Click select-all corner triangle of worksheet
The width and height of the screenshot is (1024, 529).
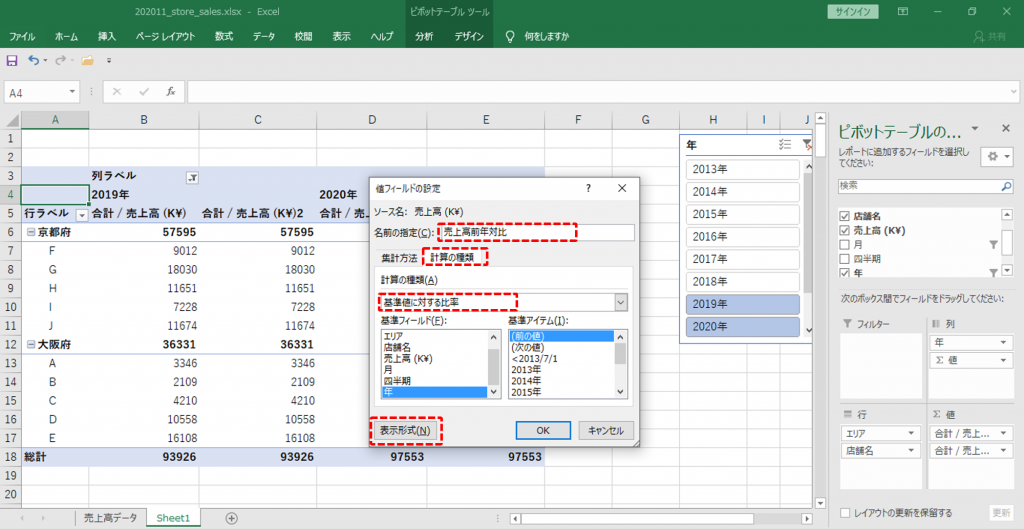11,120
